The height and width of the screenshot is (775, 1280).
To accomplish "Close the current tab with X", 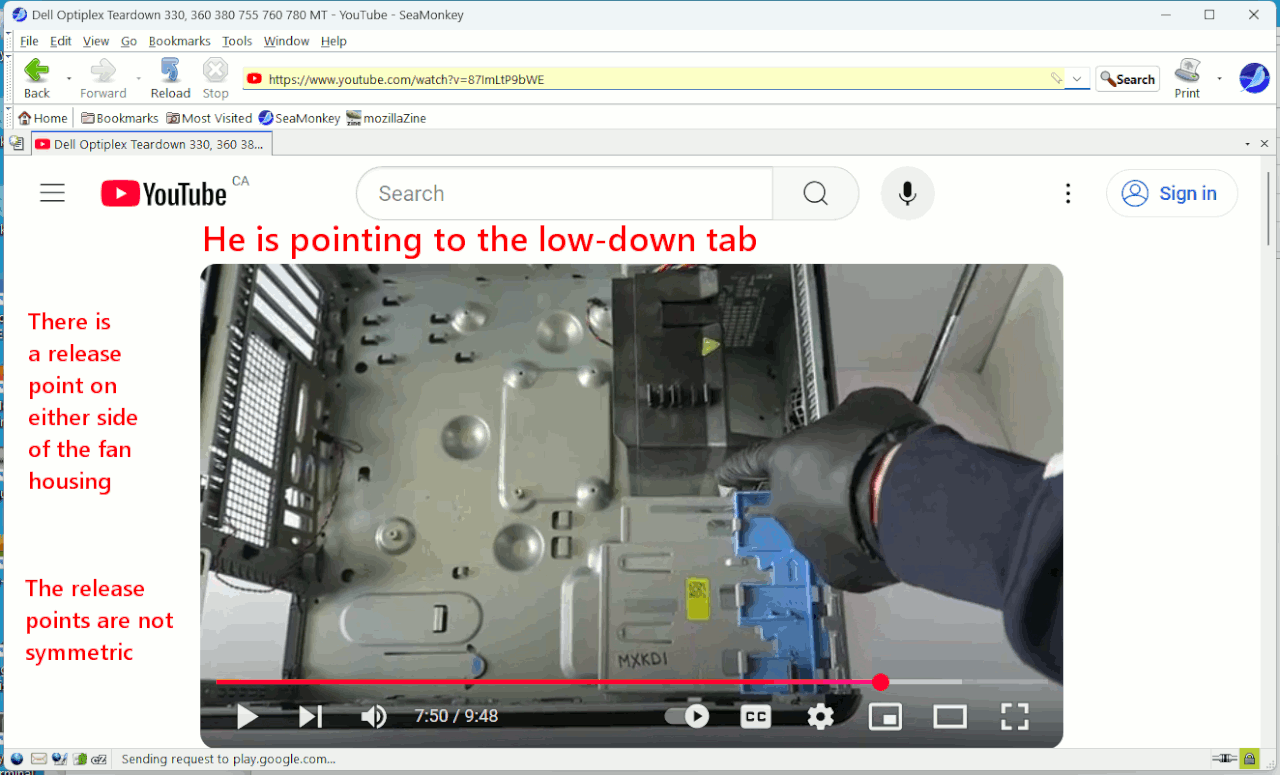I will [1264, 144].
